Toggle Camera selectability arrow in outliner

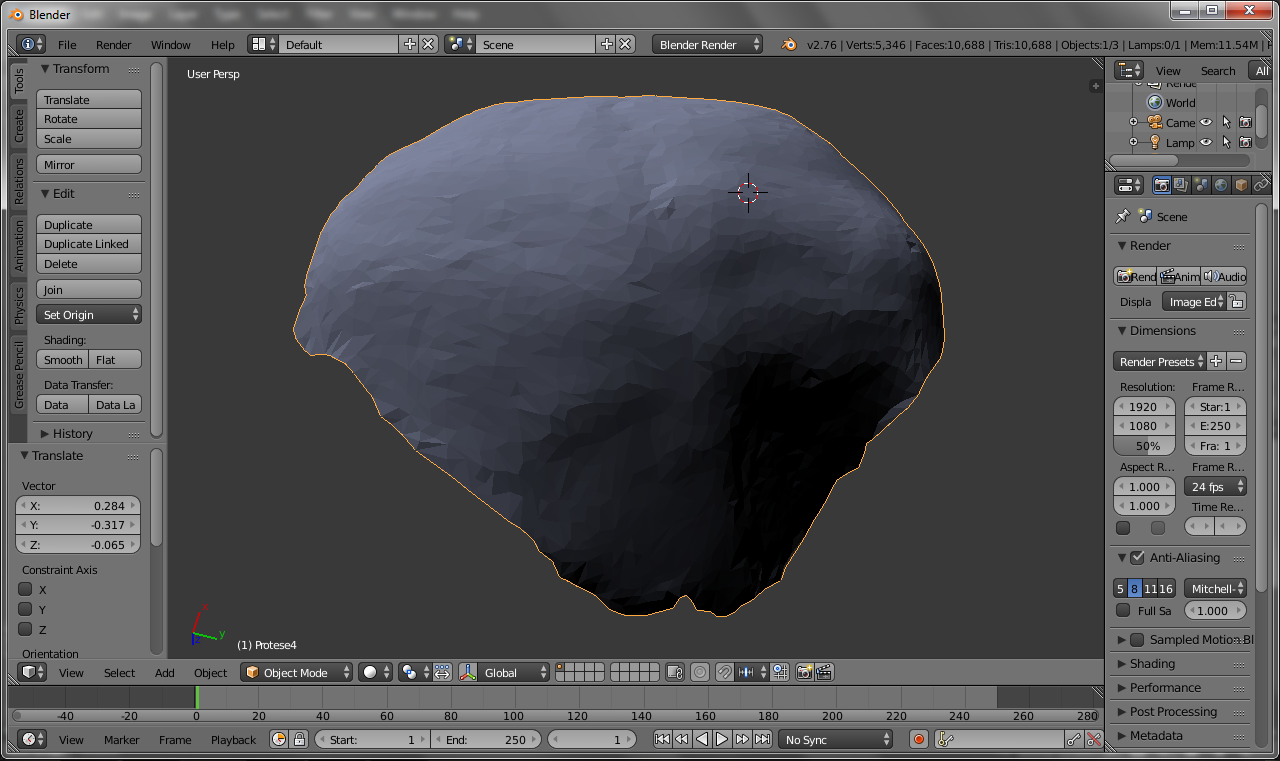point(1226,122)
